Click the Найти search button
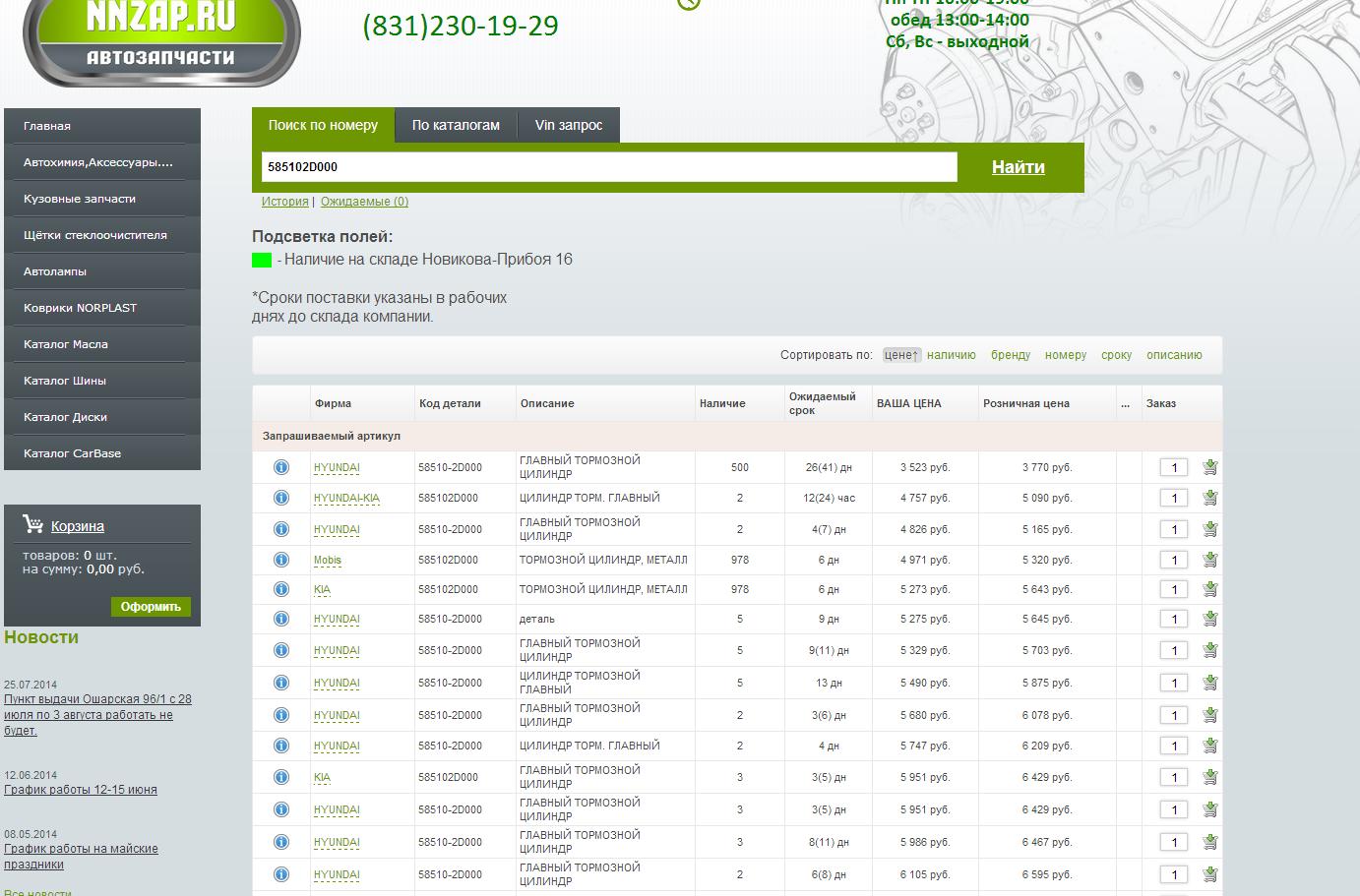1360x896 pixels. click(1019, 167)
